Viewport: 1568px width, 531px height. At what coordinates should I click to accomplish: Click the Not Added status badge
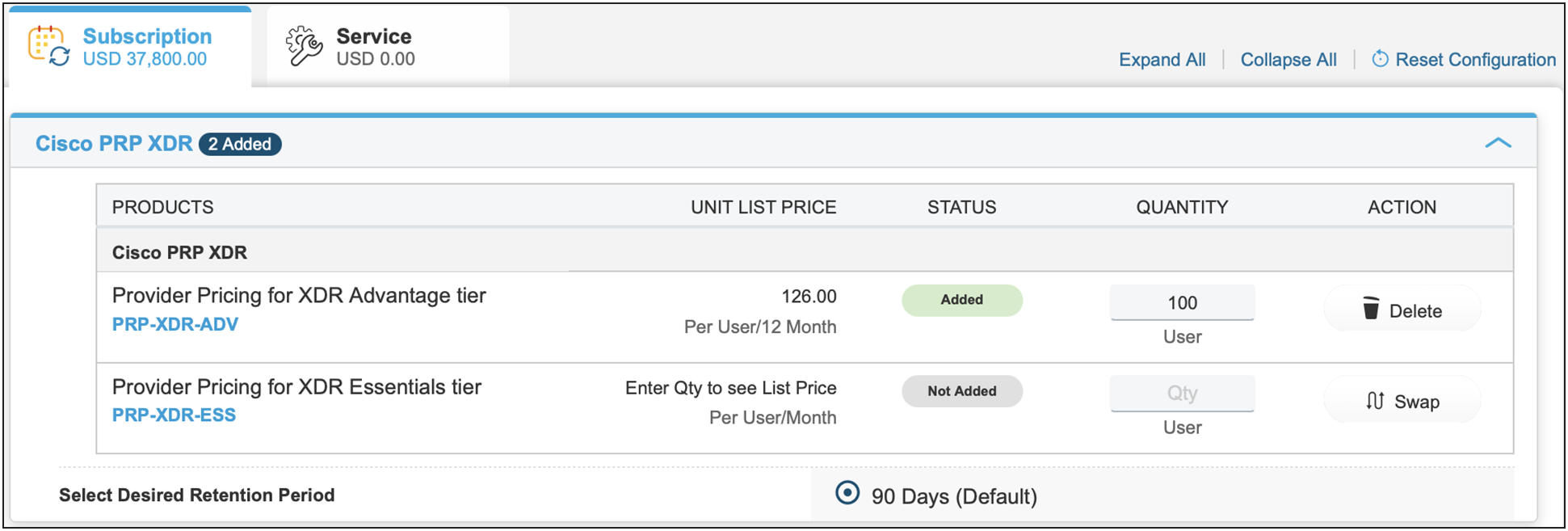(961, 391)
